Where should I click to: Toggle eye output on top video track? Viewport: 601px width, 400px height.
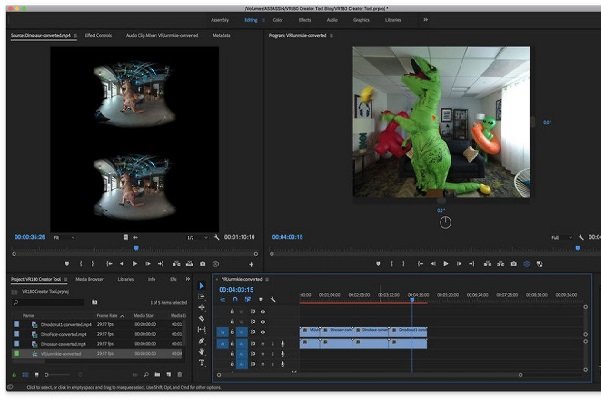(265, 311)
